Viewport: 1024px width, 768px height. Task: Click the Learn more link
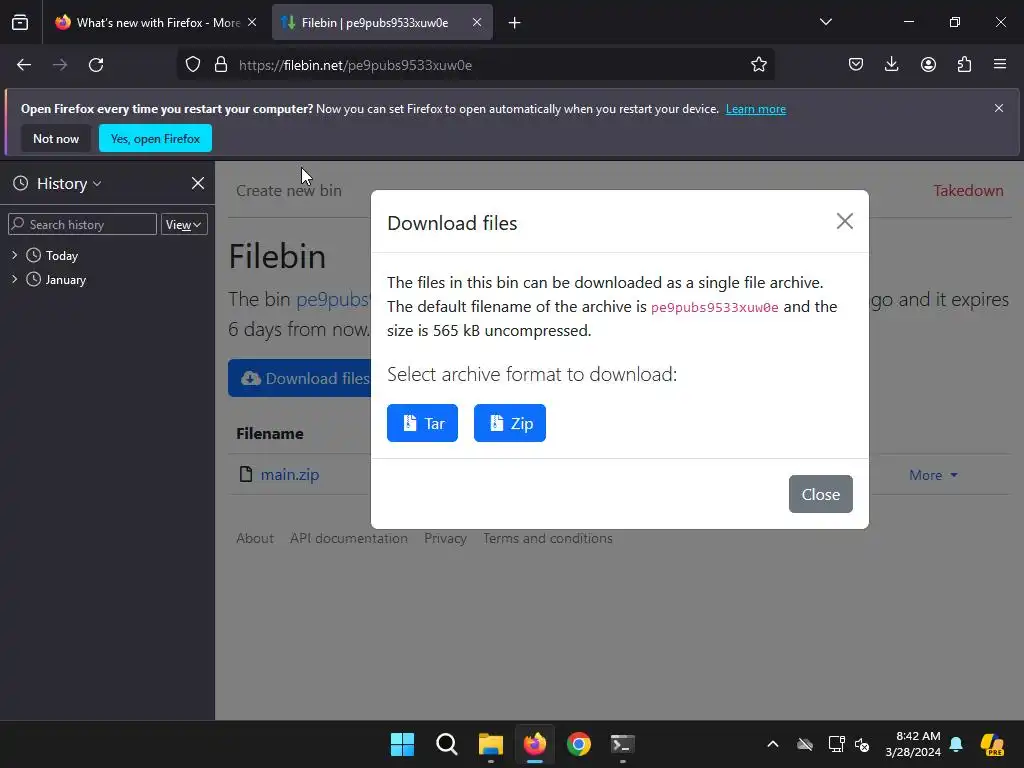coord(756,109)
